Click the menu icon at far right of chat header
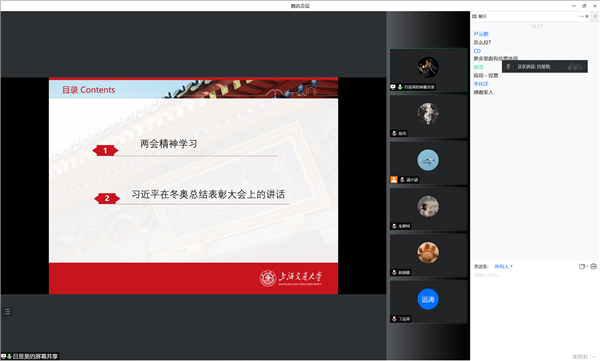Screen dimensions: 600x361 click(x=595, y=16)
